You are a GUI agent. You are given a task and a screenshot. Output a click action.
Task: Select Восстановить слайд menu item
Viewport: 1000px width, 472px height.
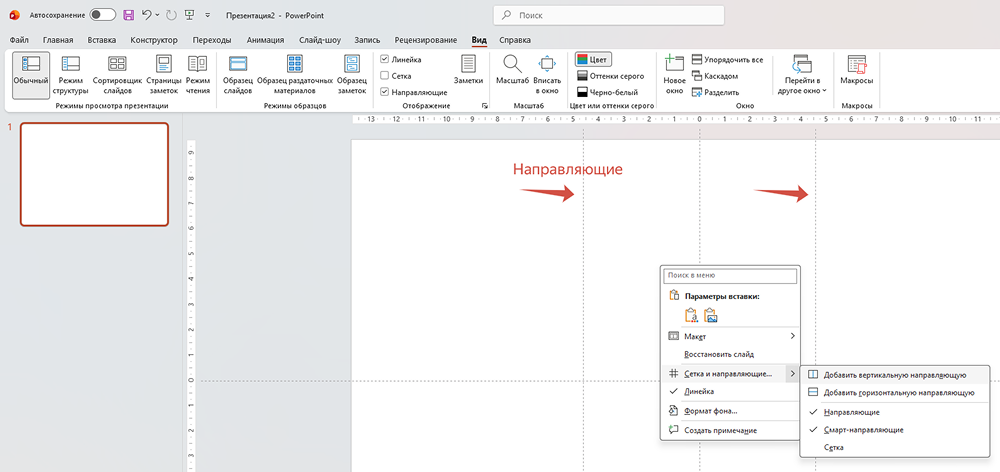pyautogui.click(x=730, y=354)
